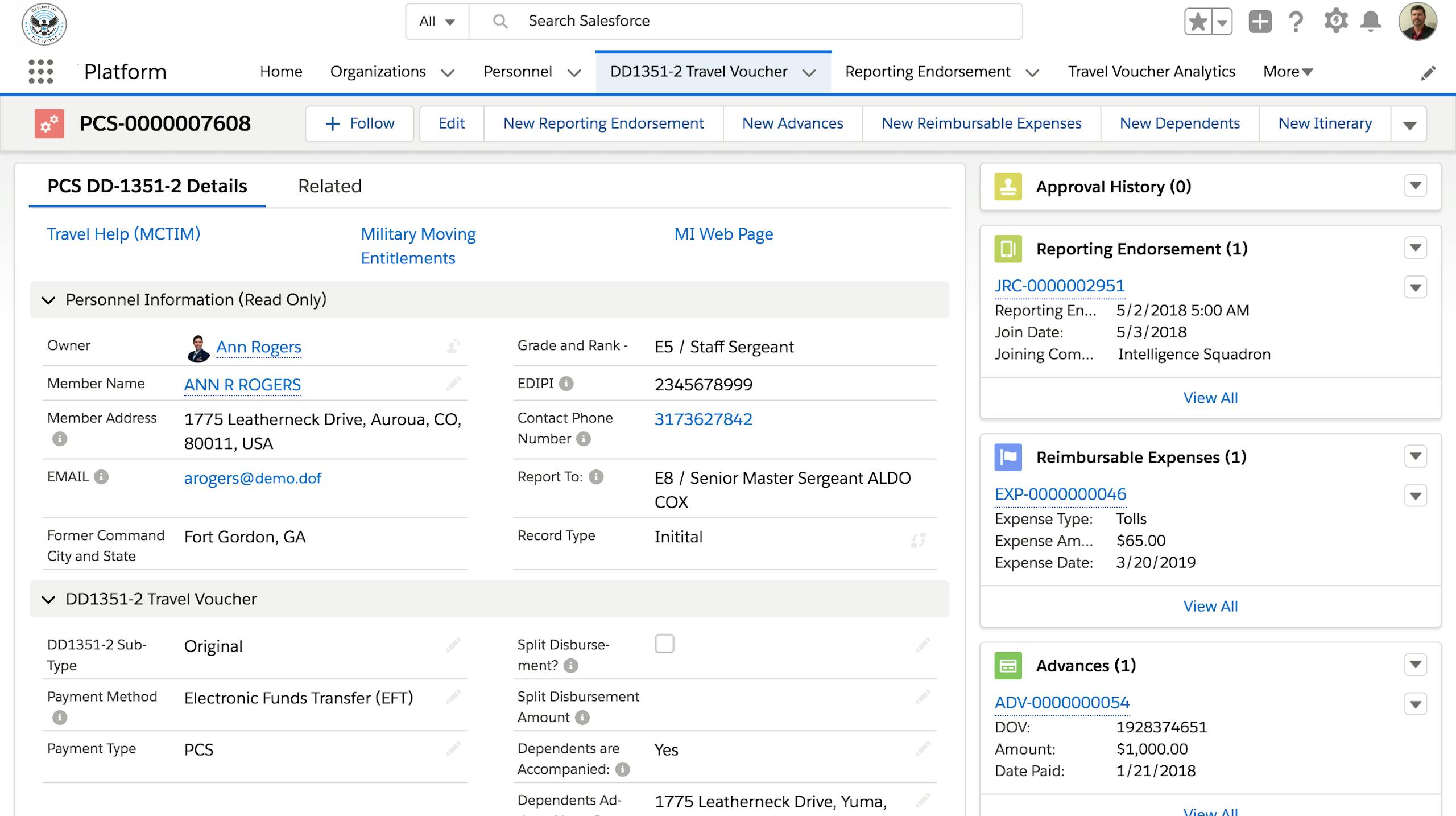The width and height of the screenshot is (1456, 816).
Task: Open the Travel Voucher Analytics tab
Action: 1151,72
